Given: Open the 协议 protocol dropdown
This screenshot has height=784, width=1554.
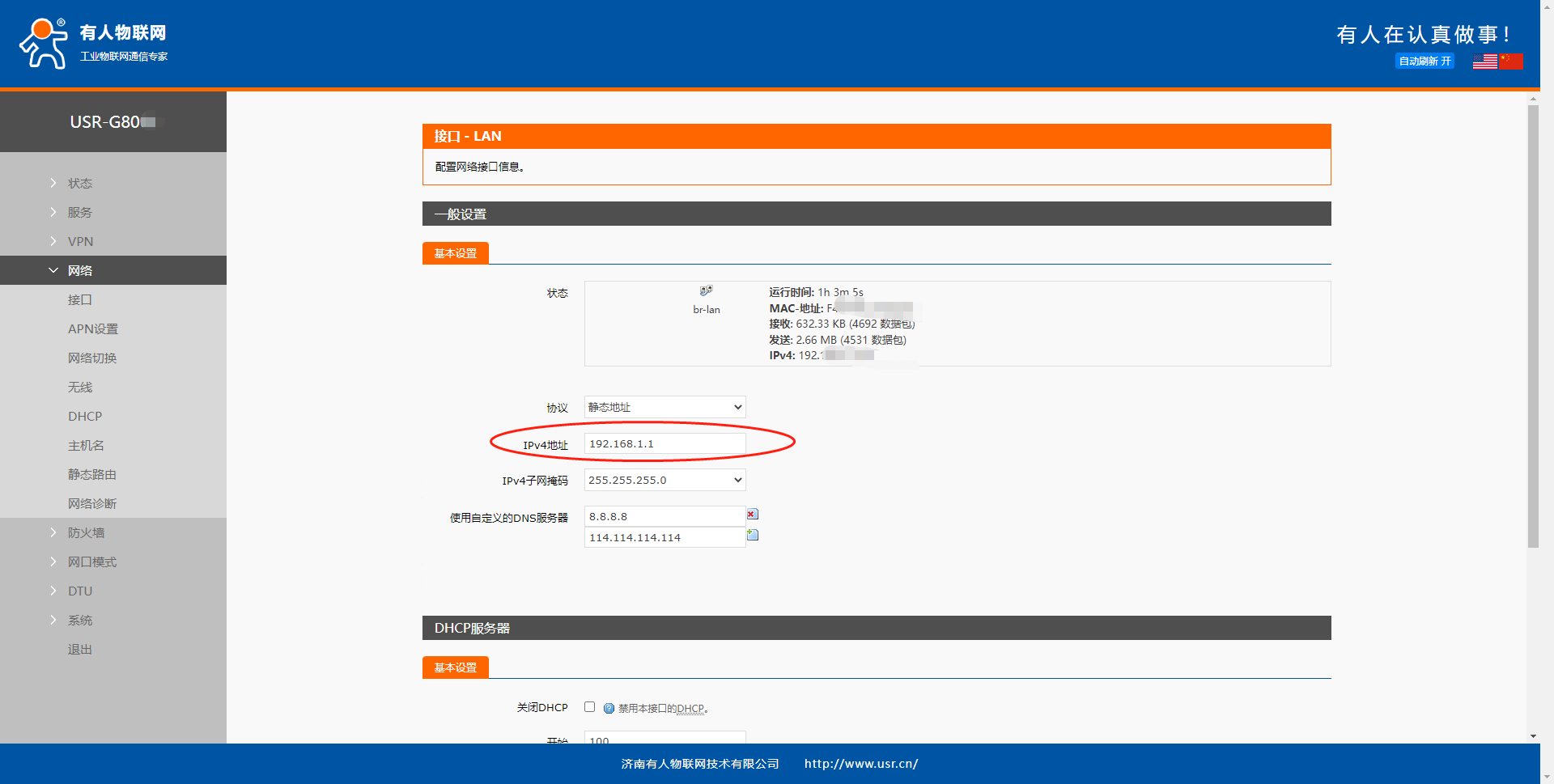Looking at the screenshot, I should 664,407.
